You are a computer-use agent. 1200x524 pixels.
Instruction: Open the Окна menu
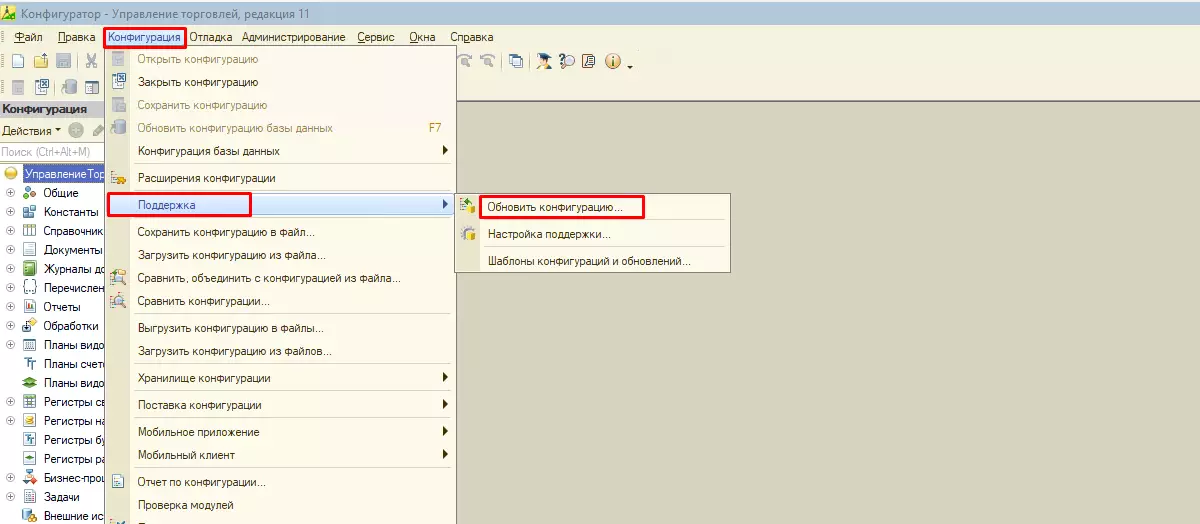coord(422,37)
